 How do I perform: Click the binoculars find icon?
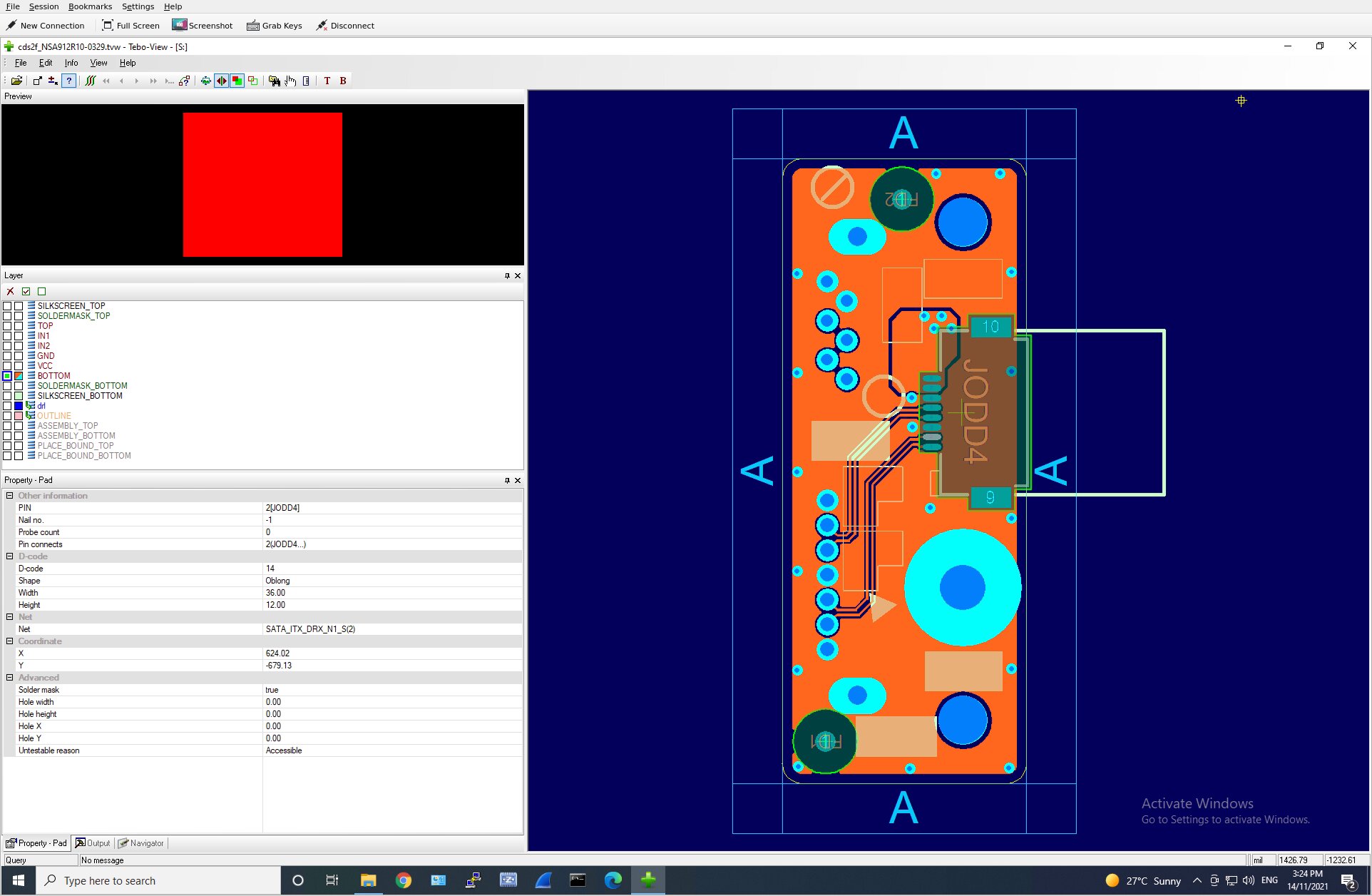(x=274, y=81)
